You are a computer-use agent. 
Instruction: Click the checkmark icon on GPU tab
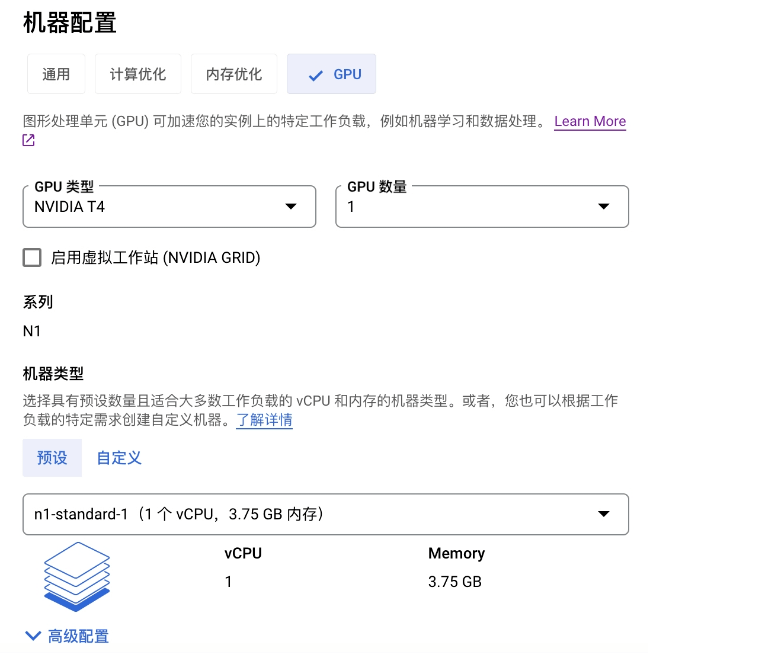tap(316, 75)
